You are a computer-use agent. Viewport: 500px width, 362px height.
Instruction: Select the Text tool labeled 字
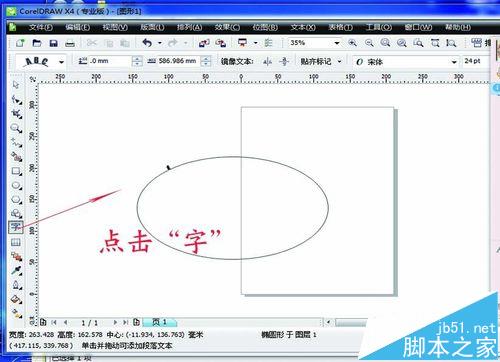tap(16, 227)
